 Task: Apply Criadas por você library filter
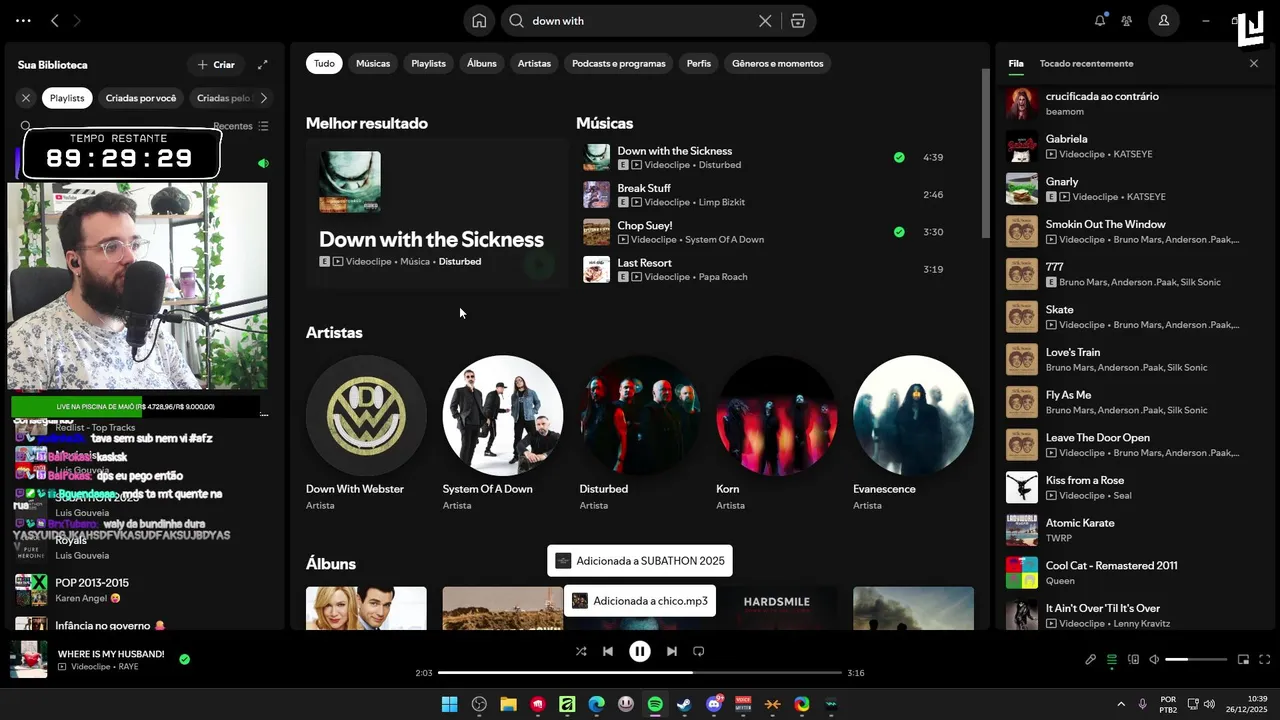tap(141, 98)
